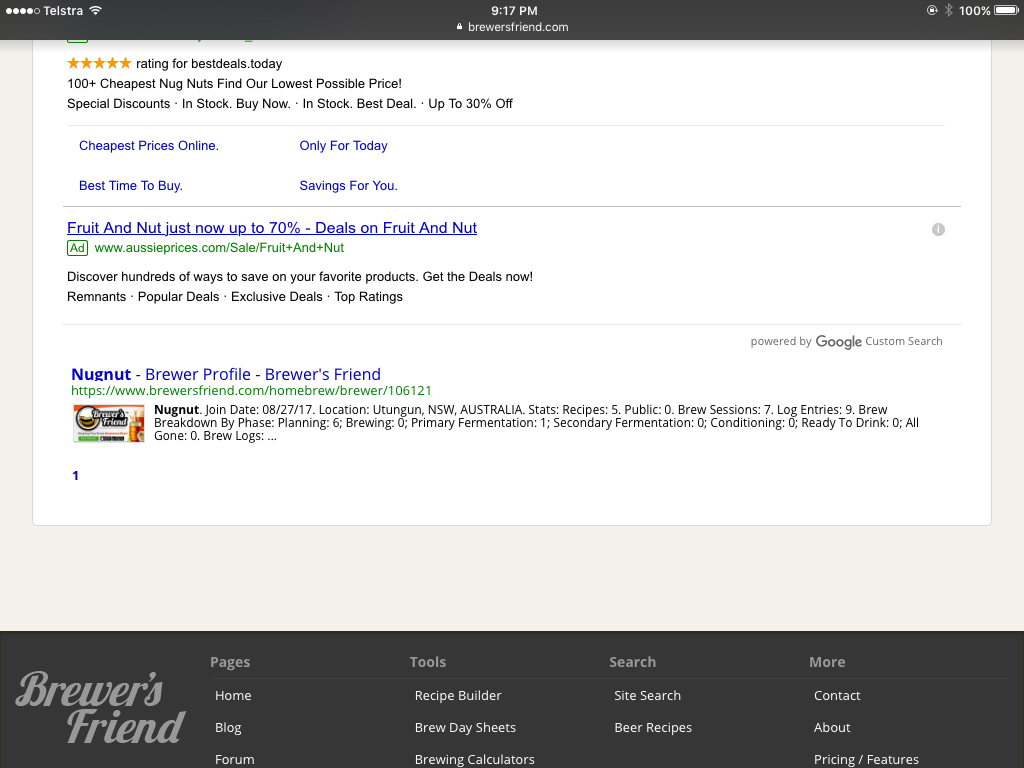This screenshot has height=768, width=1024.
Task: Tap the Tools footer heading
Action: pyautogui.click(x=428, y=662)
